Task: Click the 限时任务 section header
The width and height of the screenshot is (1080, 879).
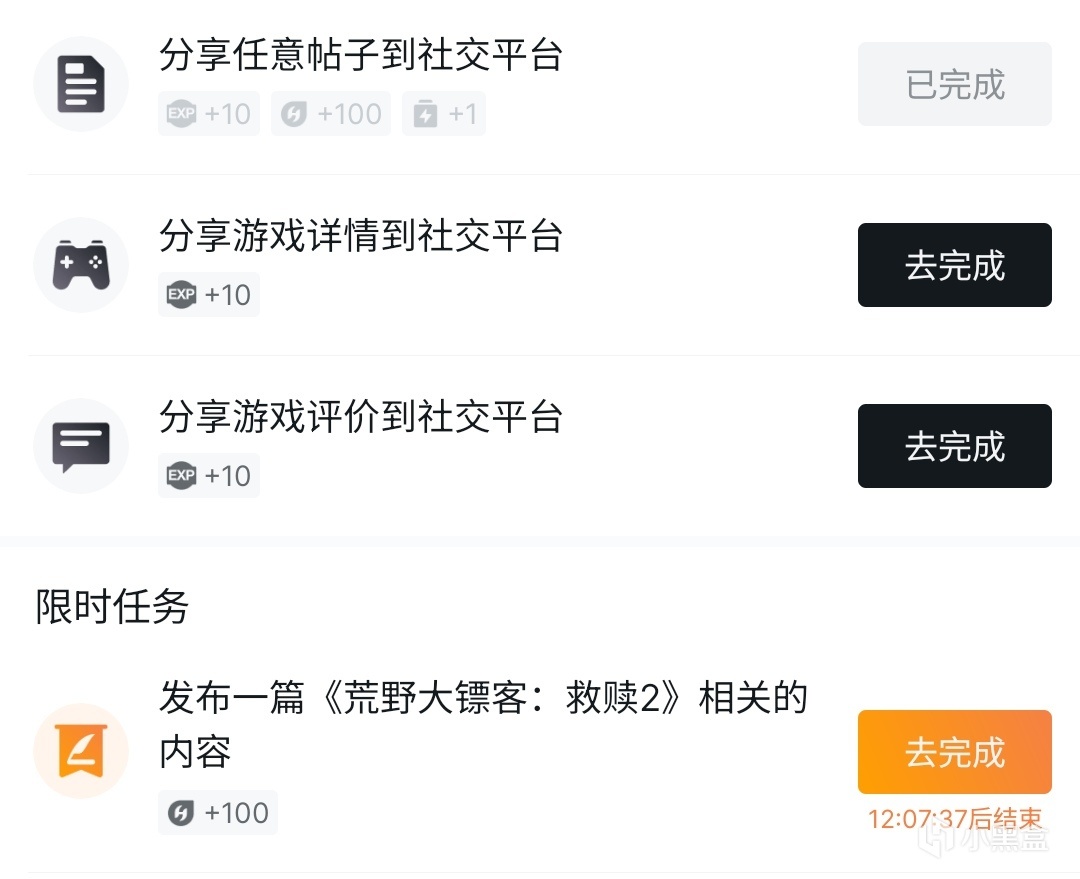Action: click(x=112, y=606)
